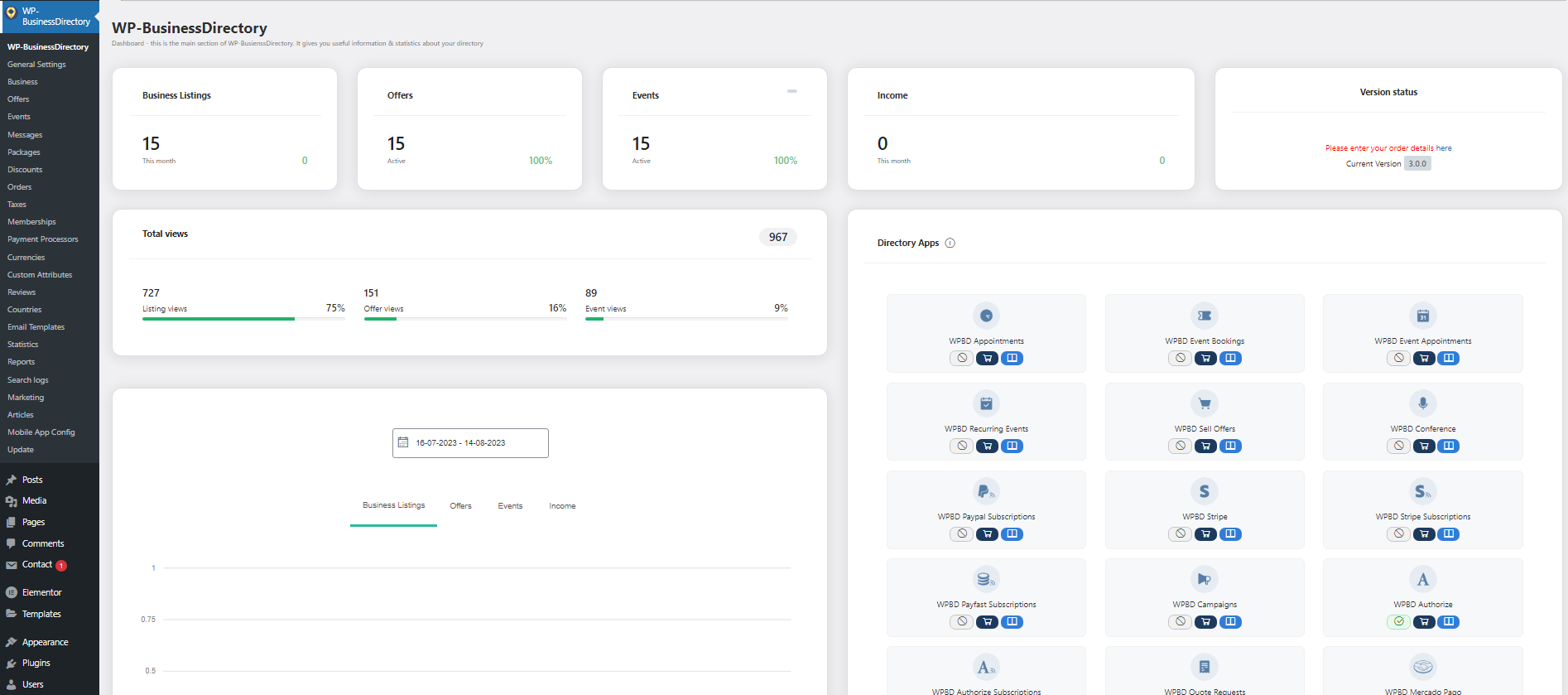Click cart icon under WPBD Conference
This screenshot has height=695, width=1568.
click(x=1424, y=446)
